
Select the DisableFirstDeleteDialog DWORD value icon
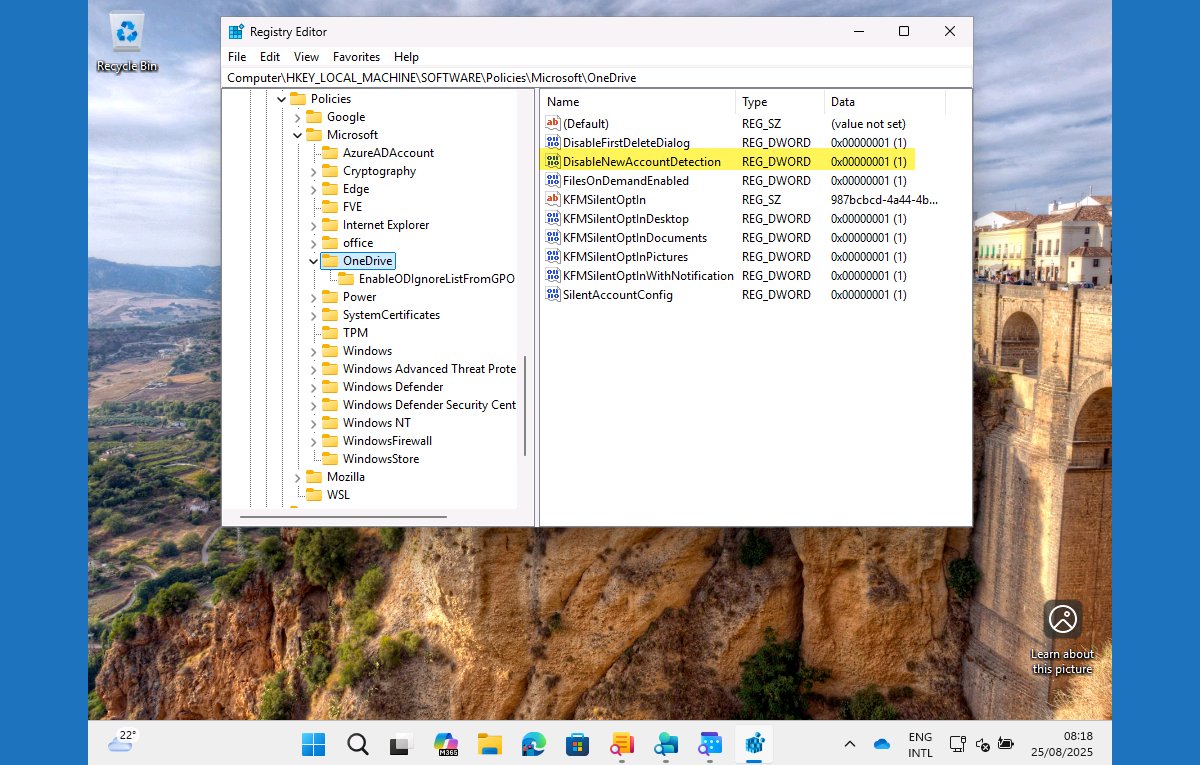point(553,143)
